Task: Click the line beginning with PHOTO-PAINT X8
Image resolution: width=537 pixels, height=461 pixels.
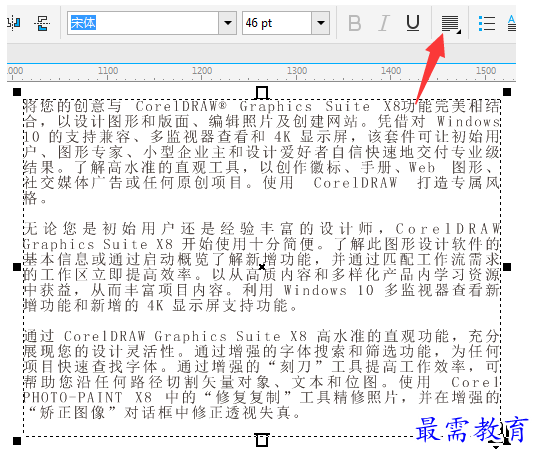Action: 262,397
